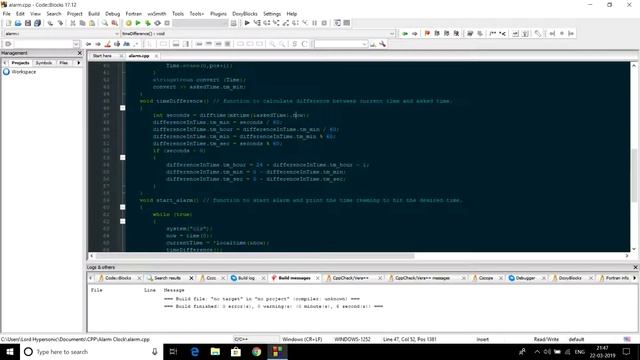Close the Management panel
The width and height of the screenshot is (640, 360).
pyautogui.click(x=80, y=53)
